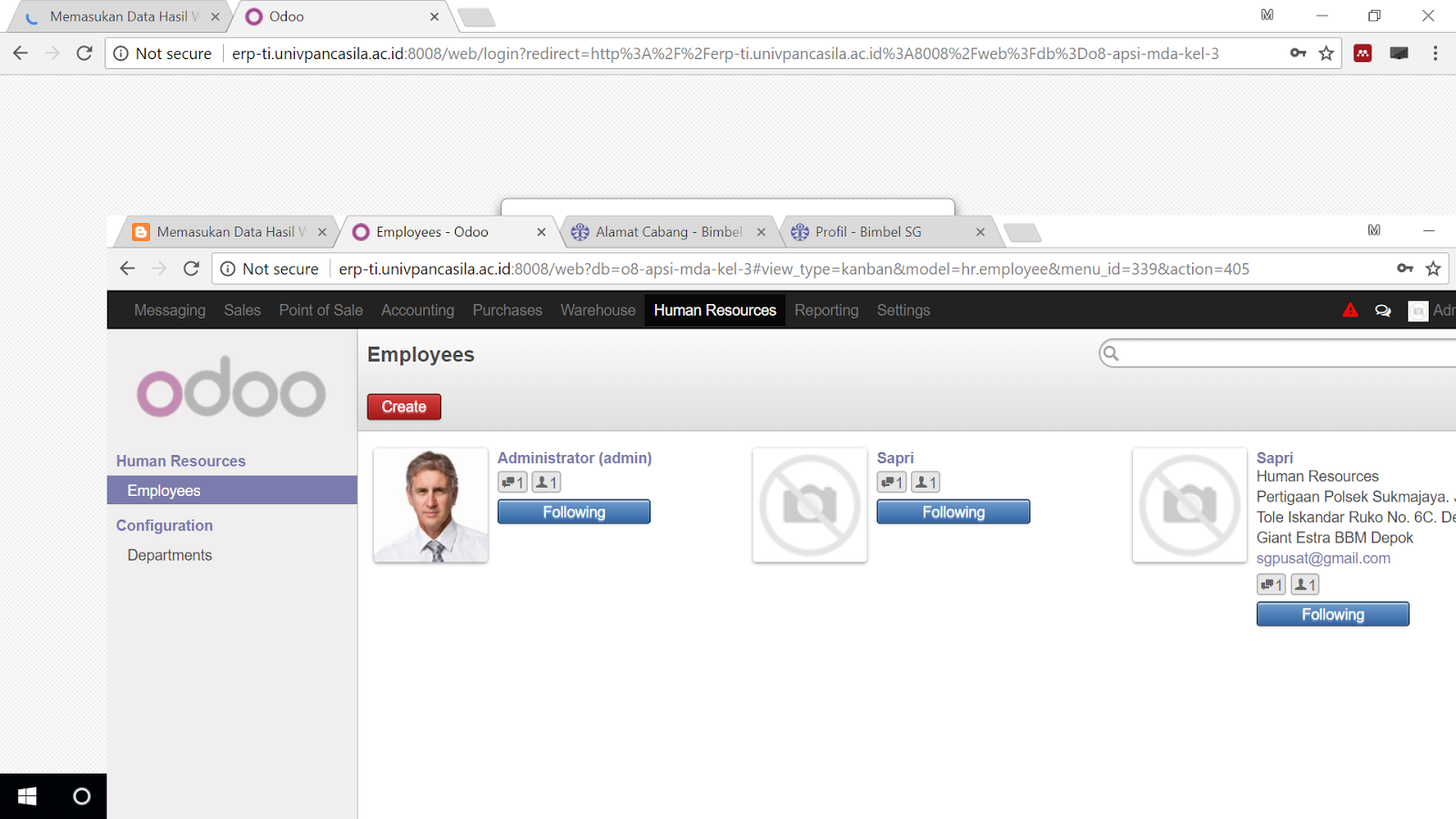Close the outer window's Odoo tab
1456x819 pixels.
(x=434, y=16)
